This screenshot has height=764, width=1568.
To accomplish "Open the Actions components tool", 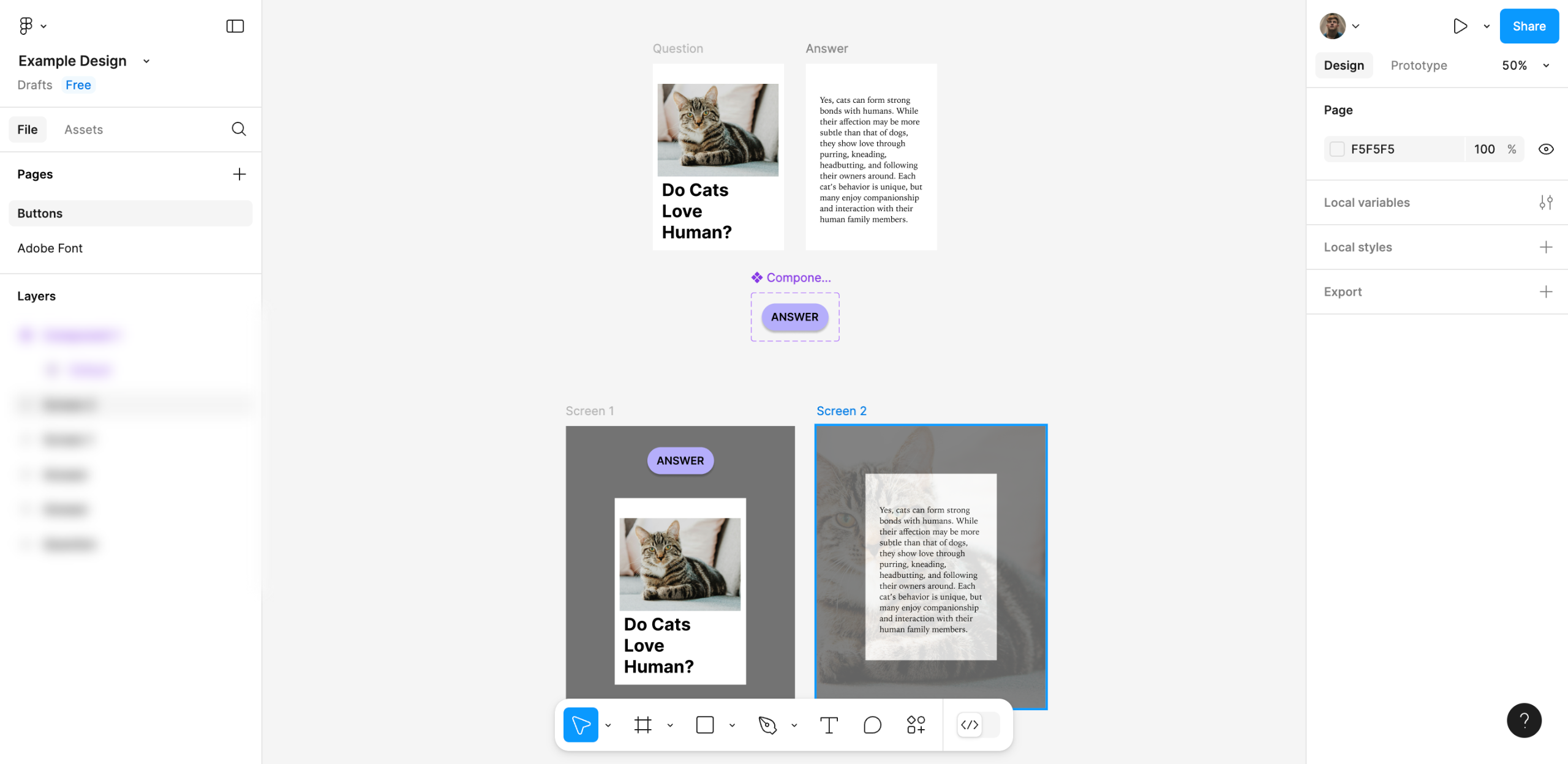I will coord(916,725).
